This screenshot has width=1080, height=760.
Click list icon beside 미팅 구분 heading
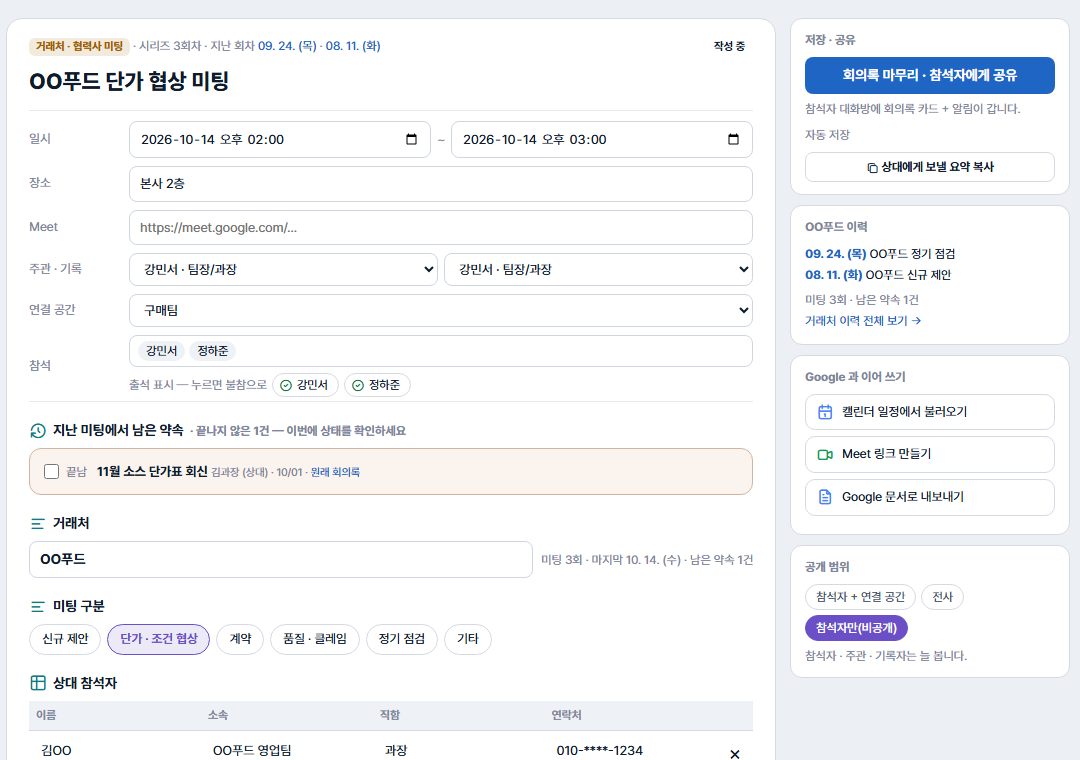pyautogui.click(x=38, y=606)
